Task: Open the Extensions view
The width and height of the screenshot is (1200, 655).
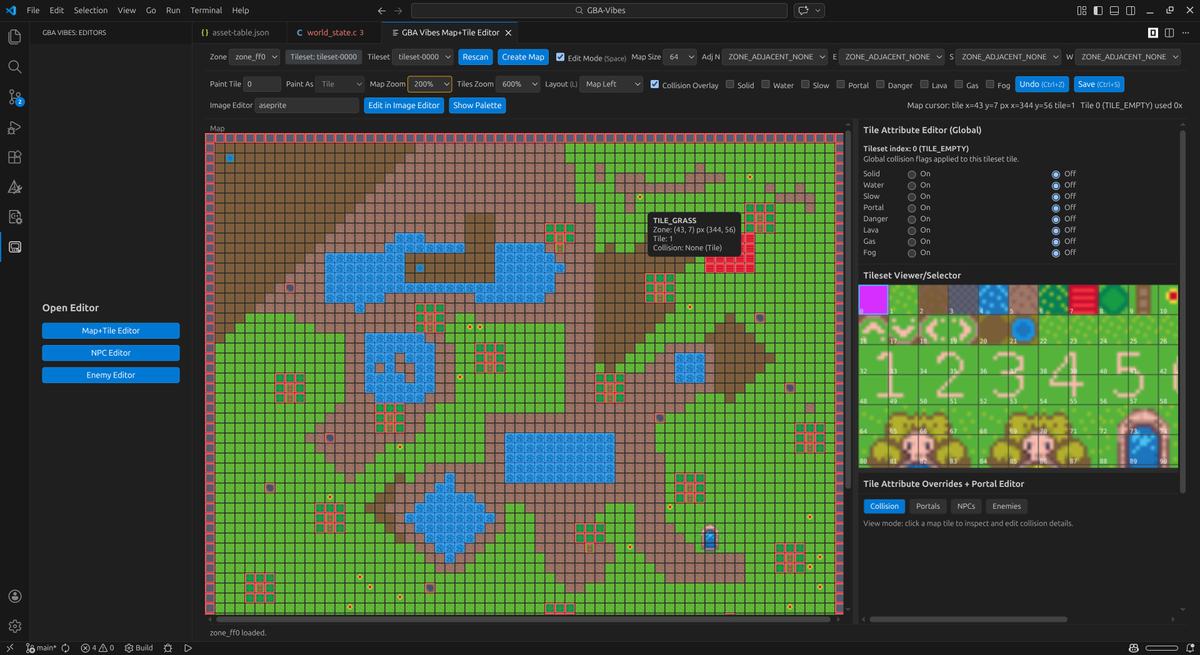Action: click(15, 157)
